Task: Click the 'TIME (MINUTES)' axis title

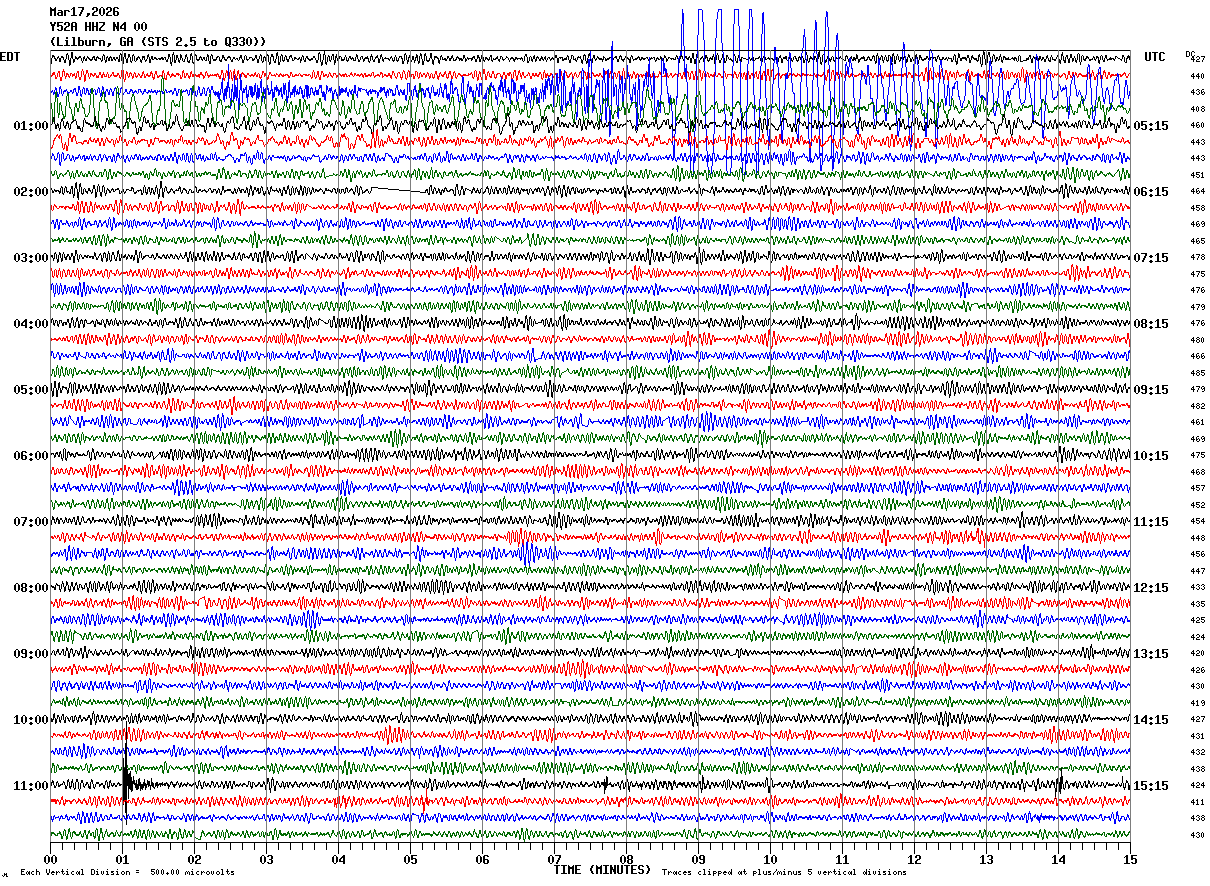Action: [602, 870]
